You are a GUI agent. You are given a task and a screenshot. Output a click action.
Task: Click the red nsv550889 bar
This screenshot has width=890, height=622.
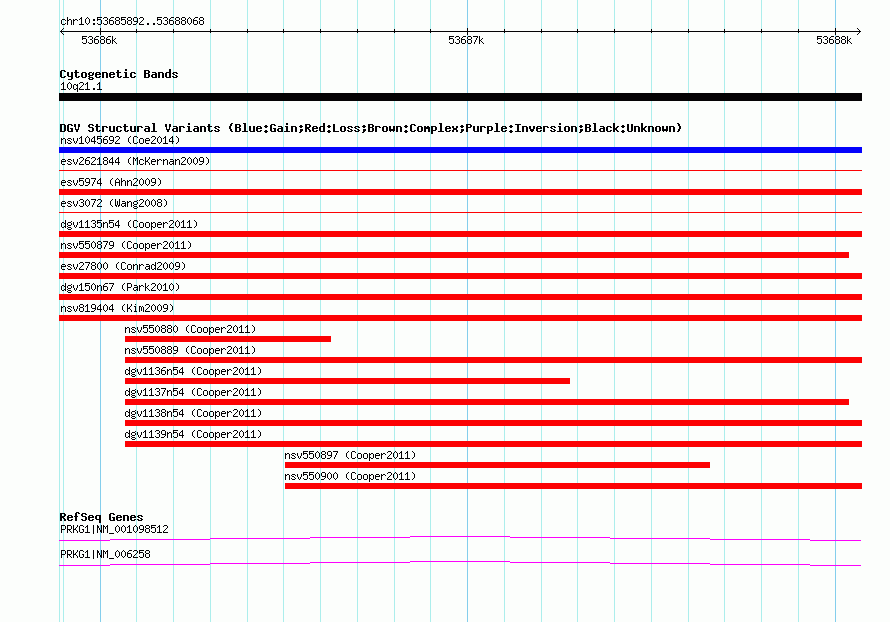493,360
